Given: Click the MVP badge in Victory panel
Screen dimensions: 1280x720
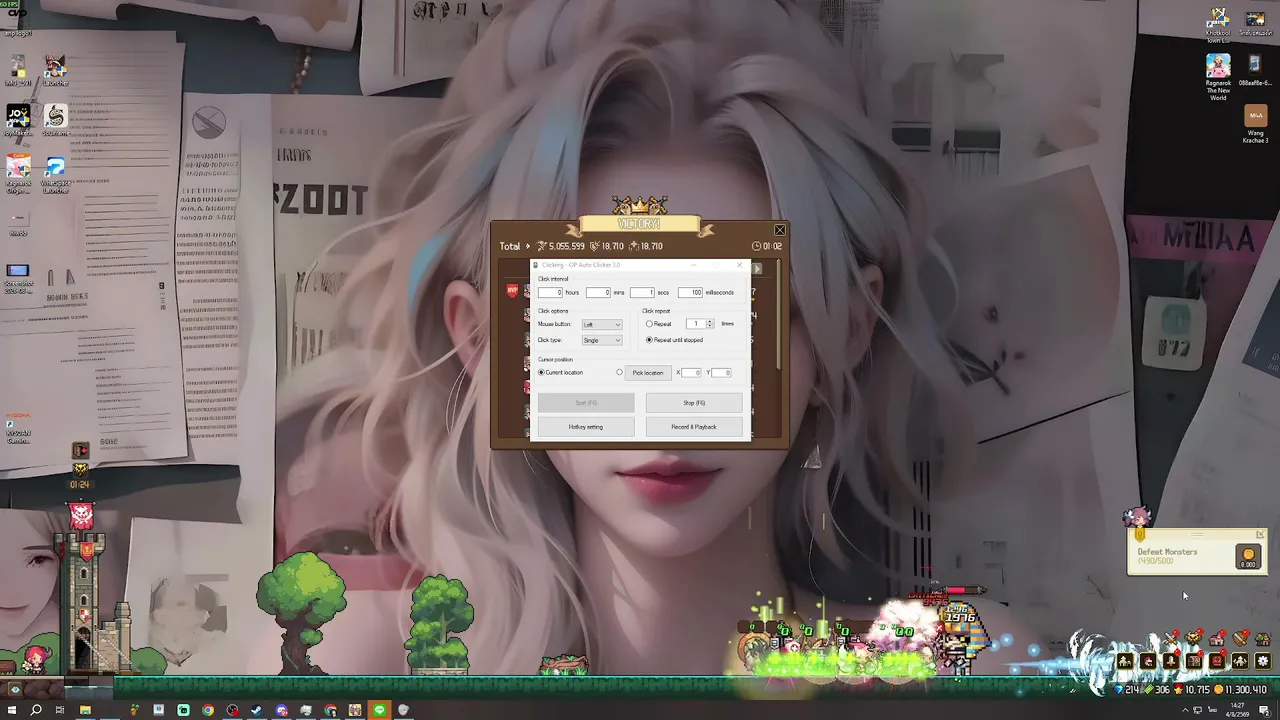Looking at the screenshot, I should coord(512,290).
